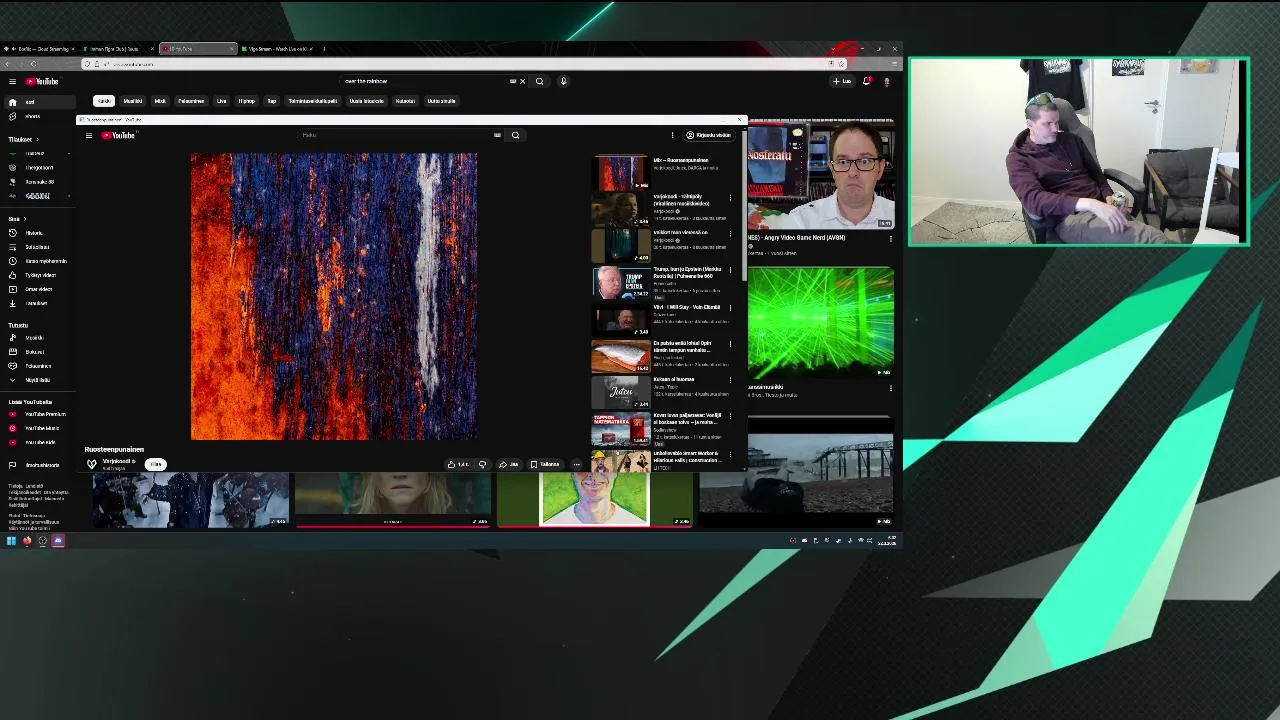The width and height of the screenshot is (1280, 720).
Task: Close the front YouTube popup window
Action: pos(739,120)
